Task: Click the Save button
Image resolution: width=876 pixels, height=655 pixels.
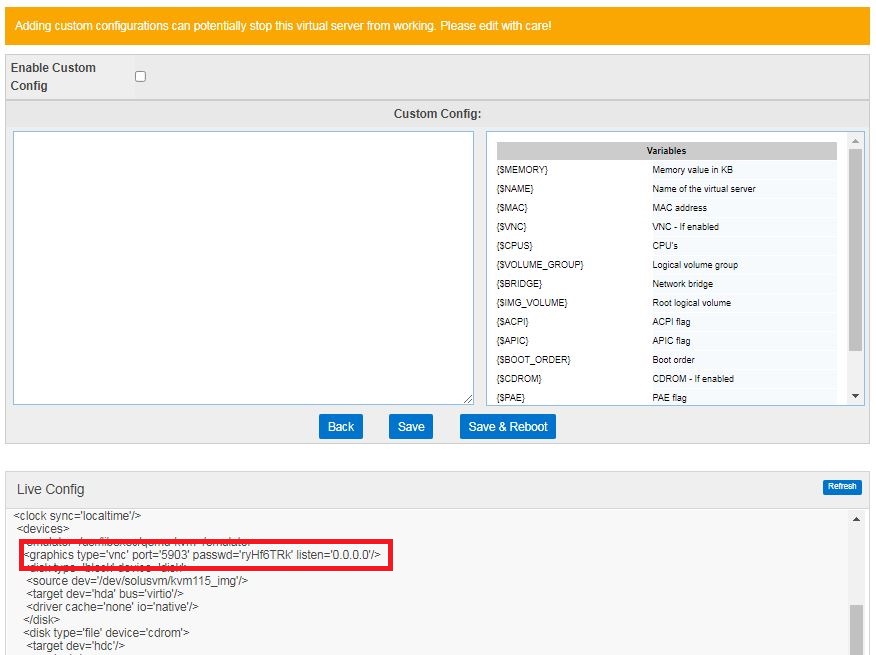Action: (411, 426)
